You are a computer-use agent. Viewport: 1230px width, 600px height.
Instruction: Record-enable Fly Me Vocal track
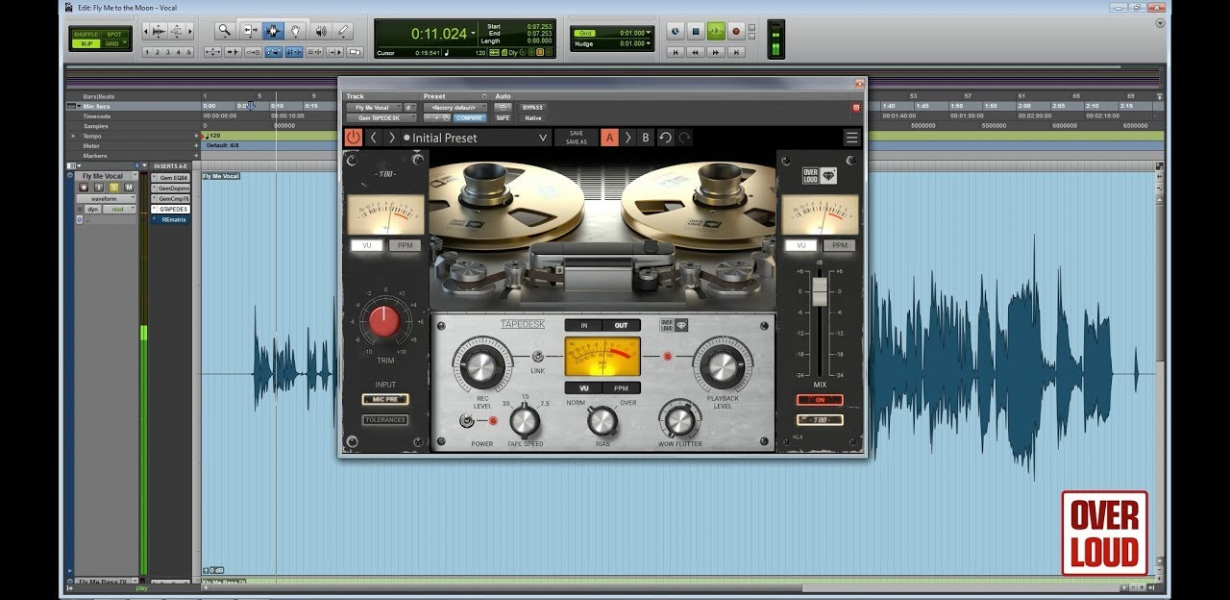[85, 187]
